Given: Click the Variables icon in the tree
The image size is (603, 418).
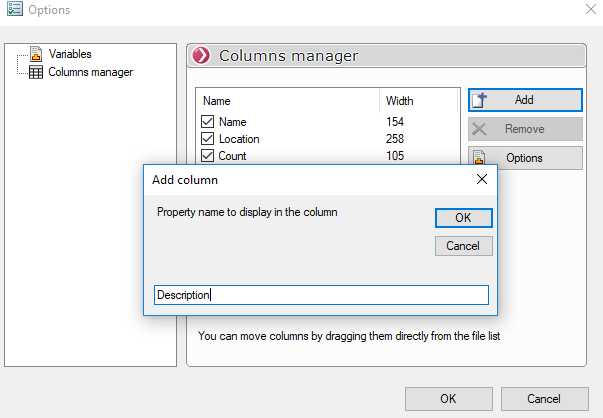Looking at the screenshot, I should click(36, 54).
